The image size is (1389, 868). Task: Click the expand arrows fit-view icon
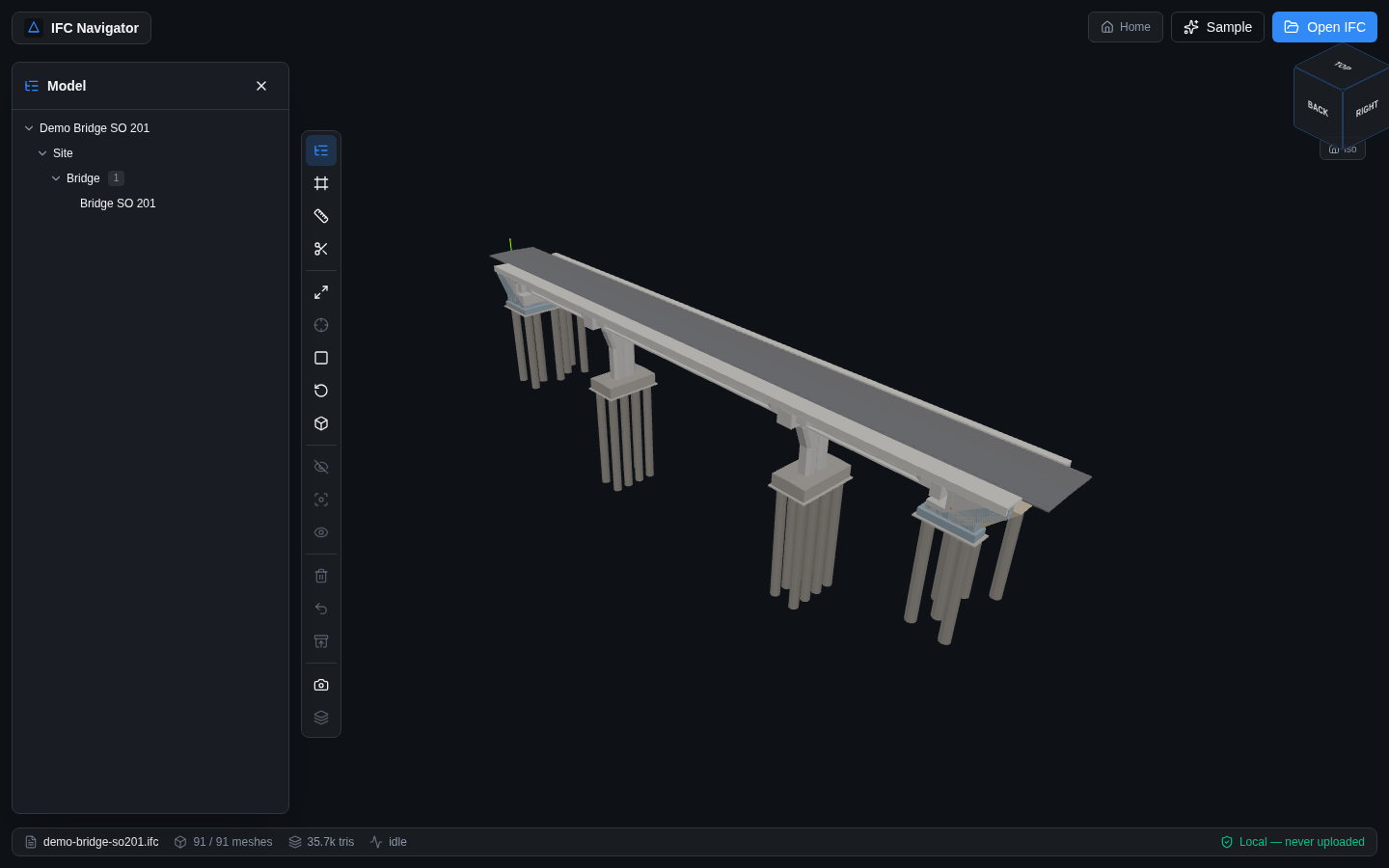coord(321,292)
